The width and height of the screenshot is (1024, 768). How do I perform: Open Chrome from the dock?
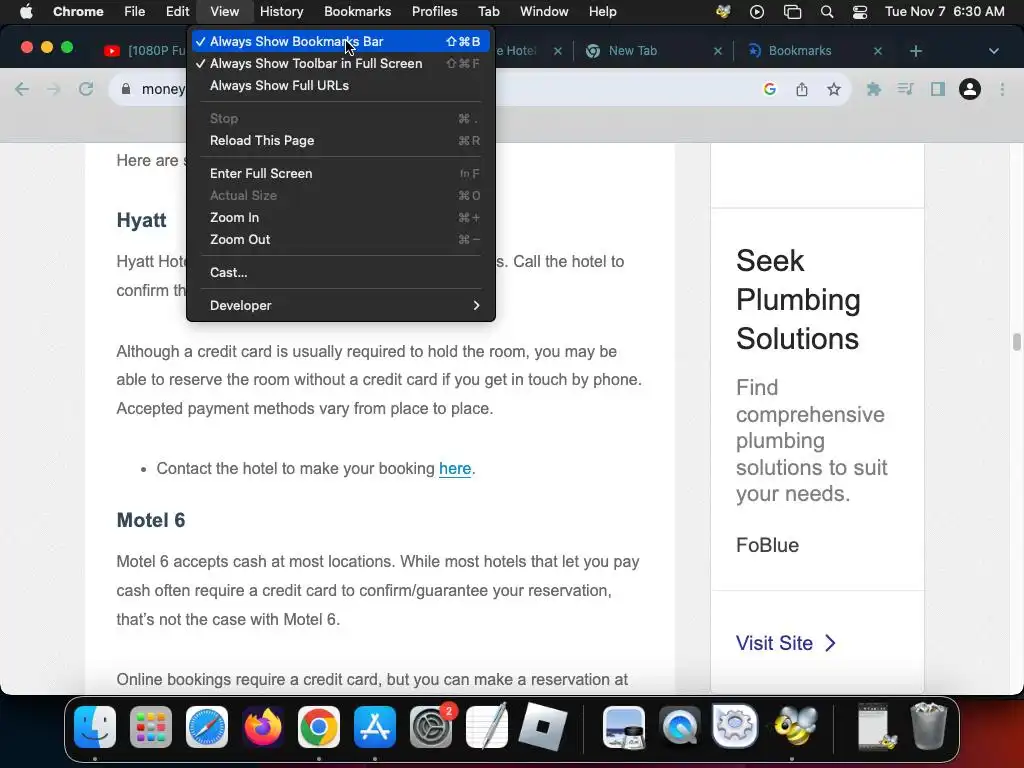(319, 726)
